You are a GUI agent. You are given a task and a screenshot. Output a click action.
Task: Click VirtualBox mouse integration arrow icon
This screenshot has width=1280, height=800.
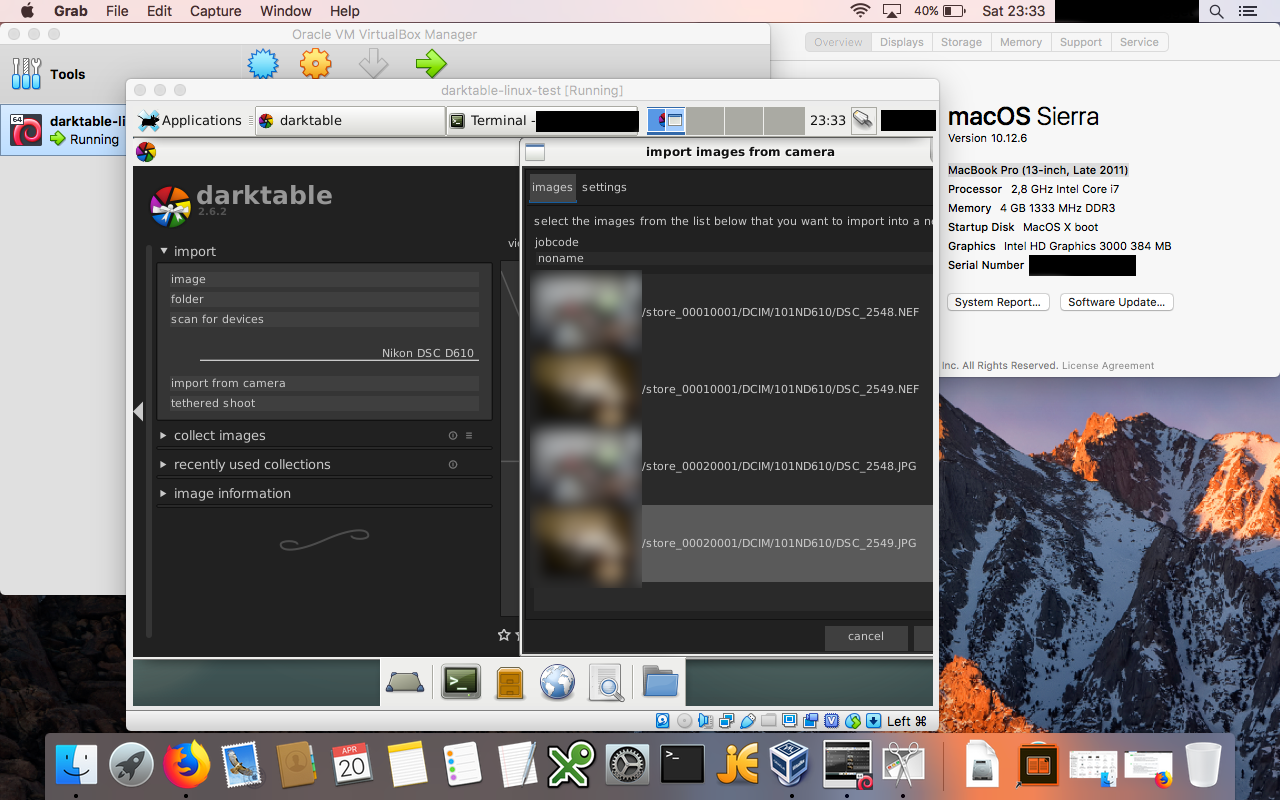coord(874,721)
